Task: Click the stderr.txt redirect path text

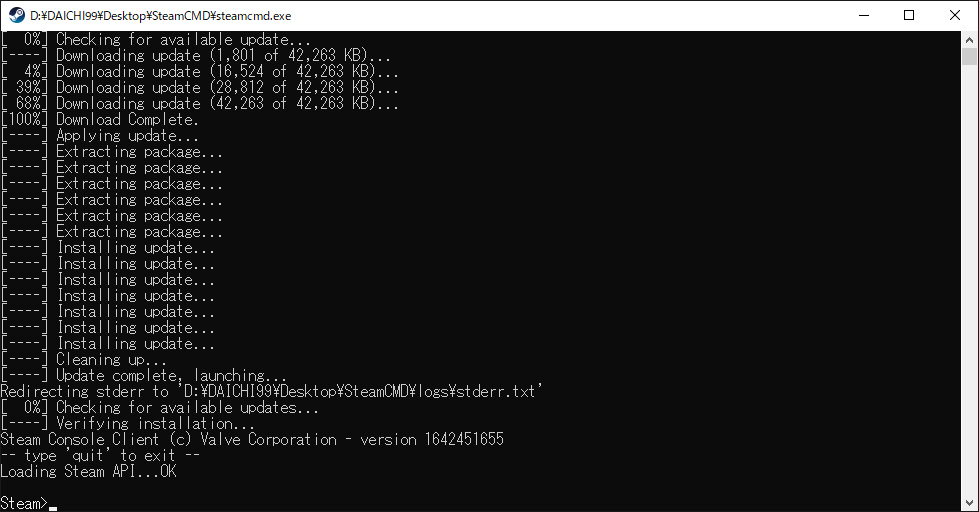Action: click(361, 391)
